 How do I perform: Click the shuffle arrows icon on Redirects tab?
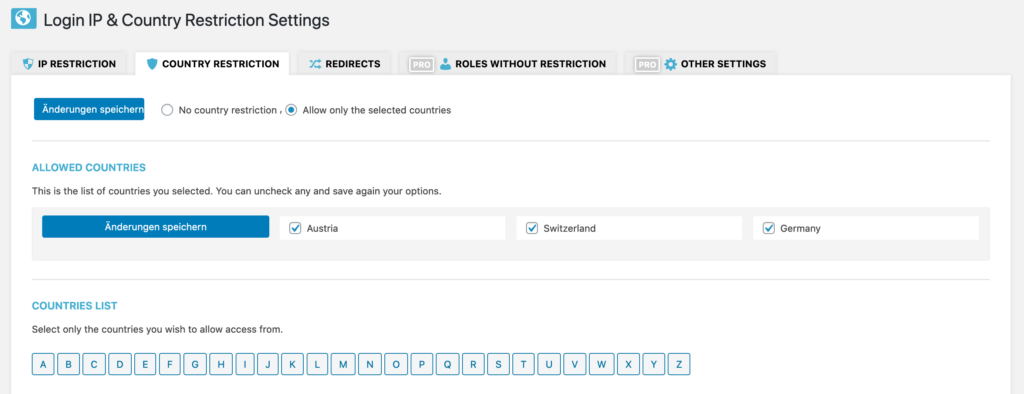315,64
